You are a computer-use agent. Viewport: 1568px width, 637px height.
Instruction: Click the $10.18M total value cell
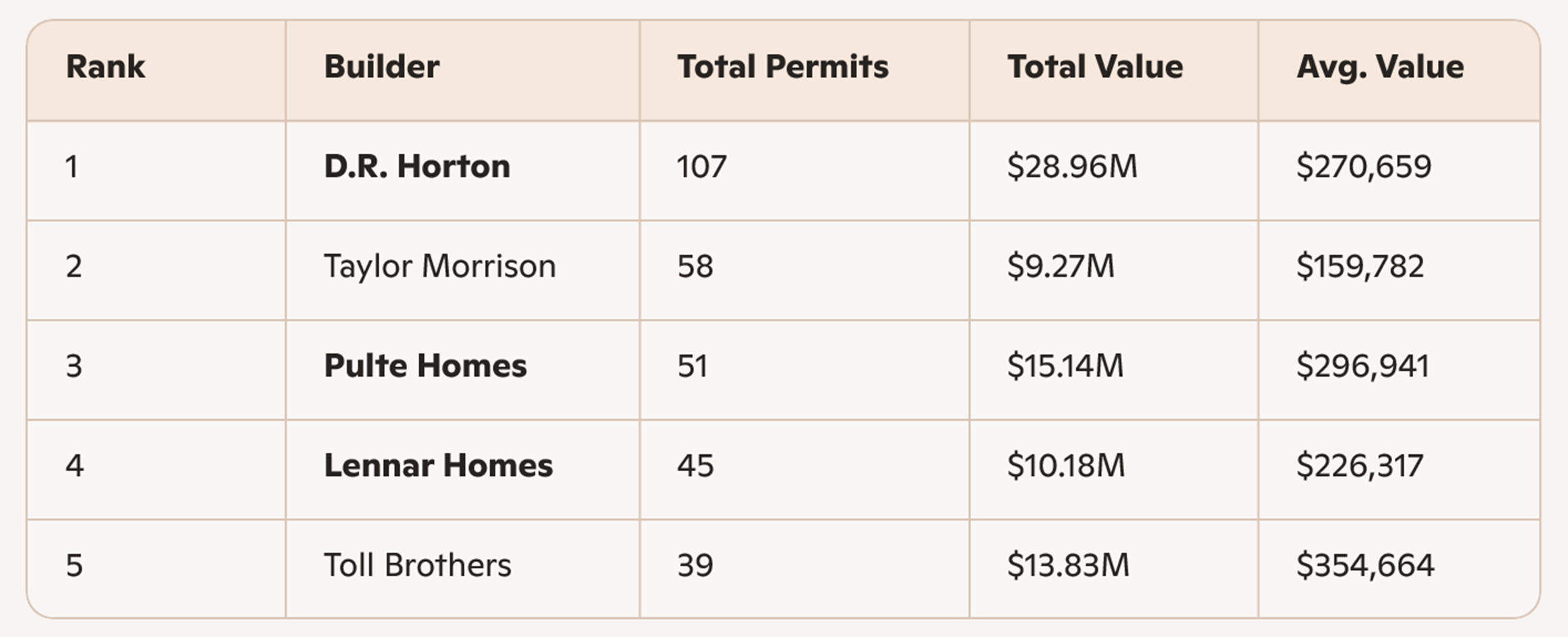[x=1066, y=466]
